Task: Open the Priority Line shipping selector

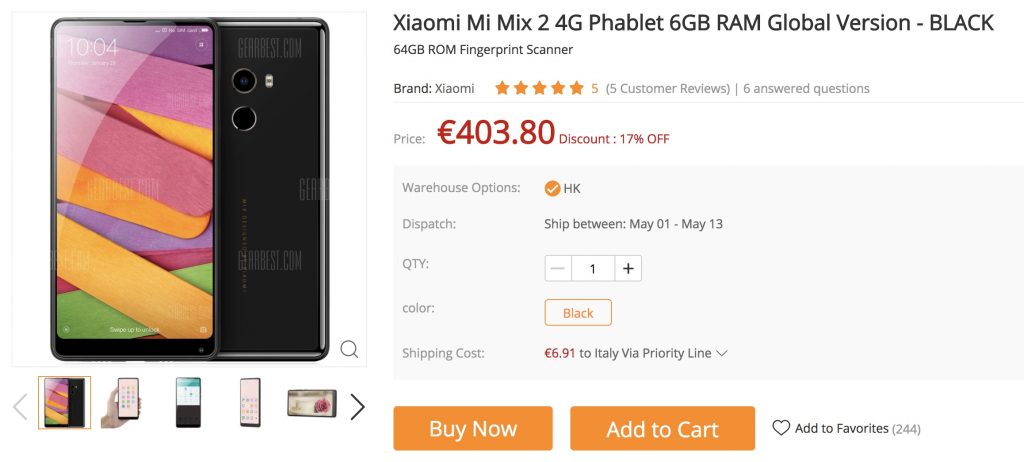Action: [635, 354]
